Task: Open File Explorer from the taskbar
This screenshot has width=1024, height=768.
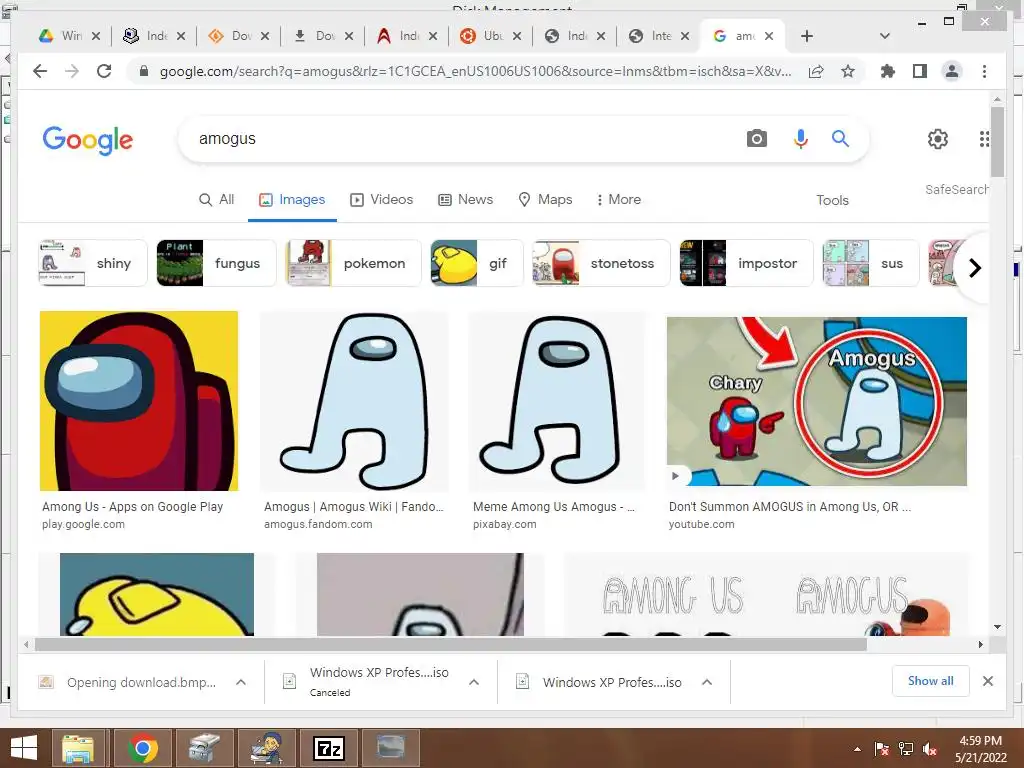Action: click(x=78, y=748)
